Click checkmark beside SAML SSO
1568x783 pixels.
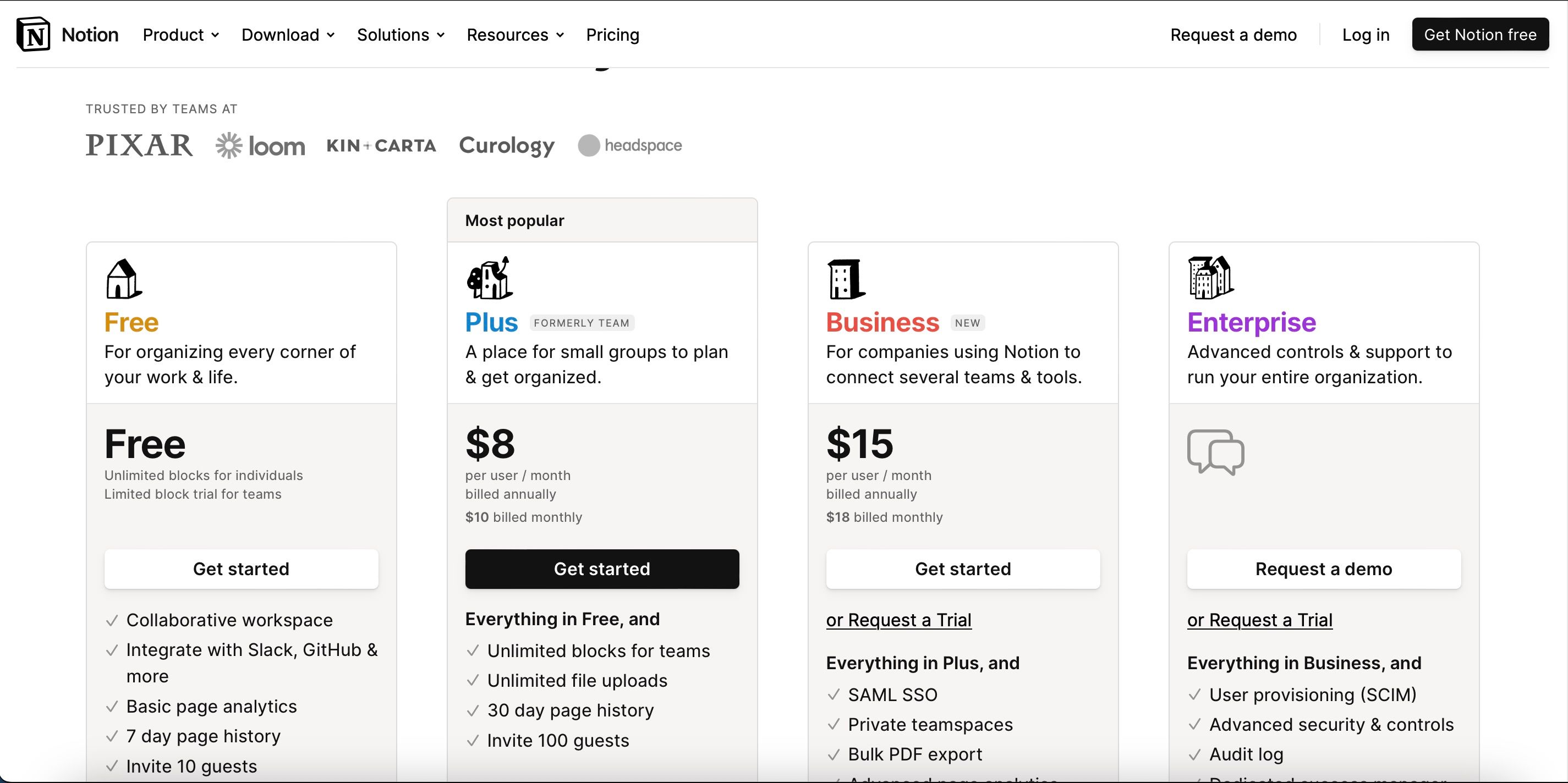click(834, 695)
